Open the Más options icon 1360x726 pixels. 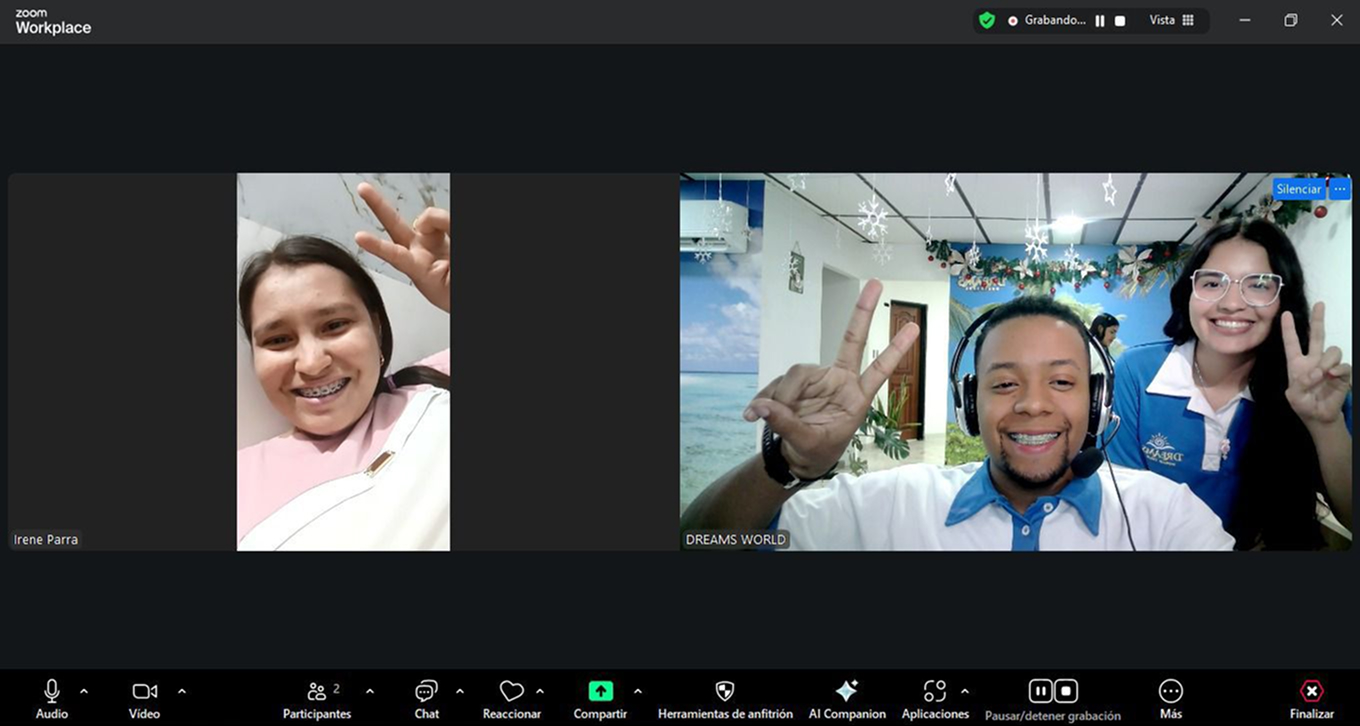(1170, 692)
